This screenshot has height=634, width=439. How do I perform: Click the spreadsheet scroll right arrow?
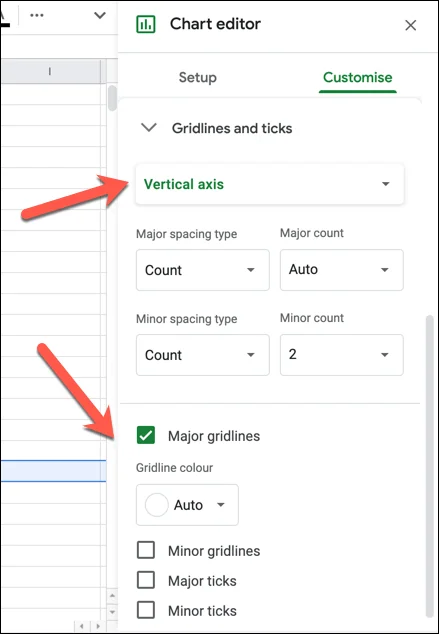pos(97,627)
